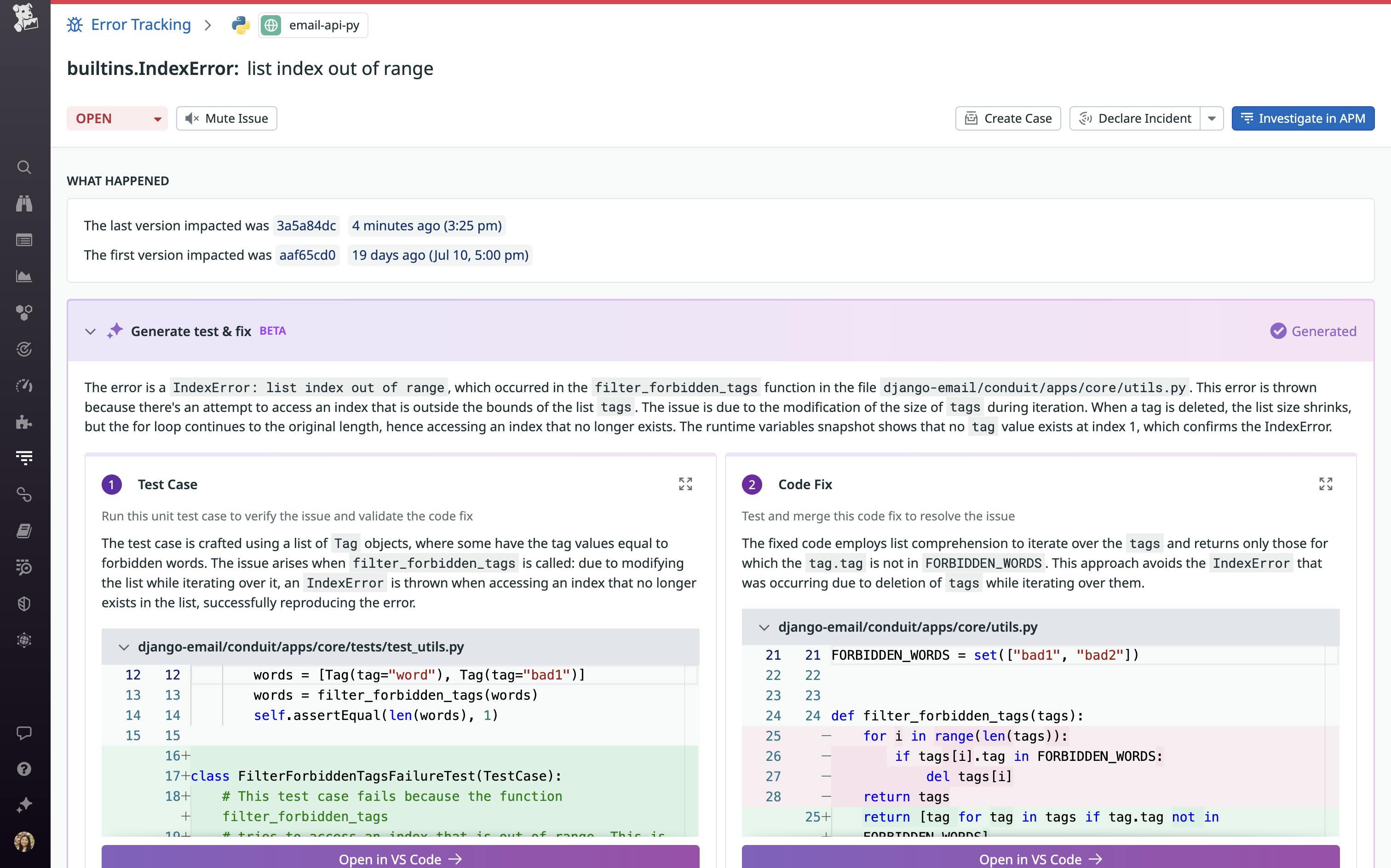Expand the Test Case panel to fullscreen
1391x868 pixels.
pos(687,484)
